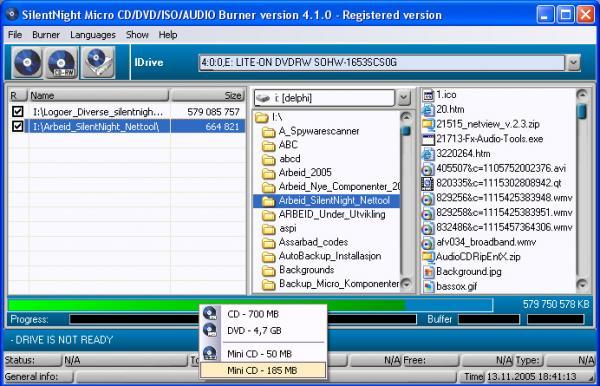
Task: Click folder tree scrollbar up arrow
Action: pyautogui.click(x=406, y=116)
